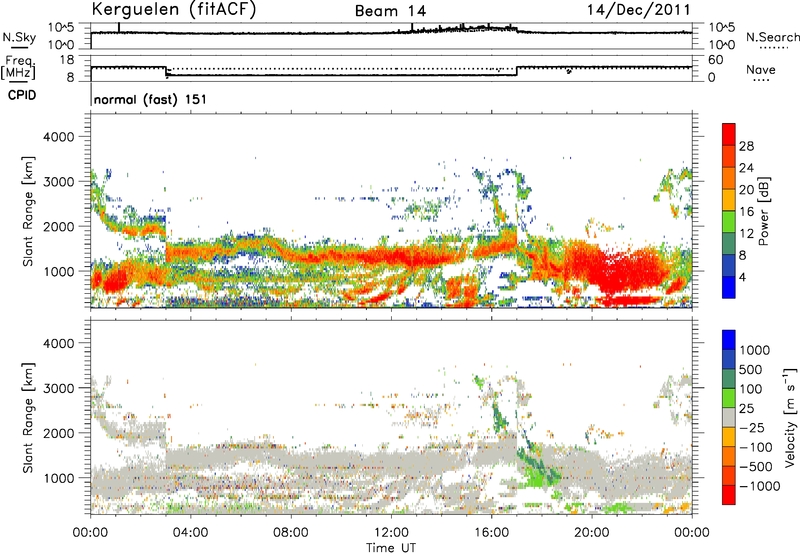Pick the yellow 16–20 dB Power colorbar segment
The height and width of the screenshot is (554, 800).
729,200
